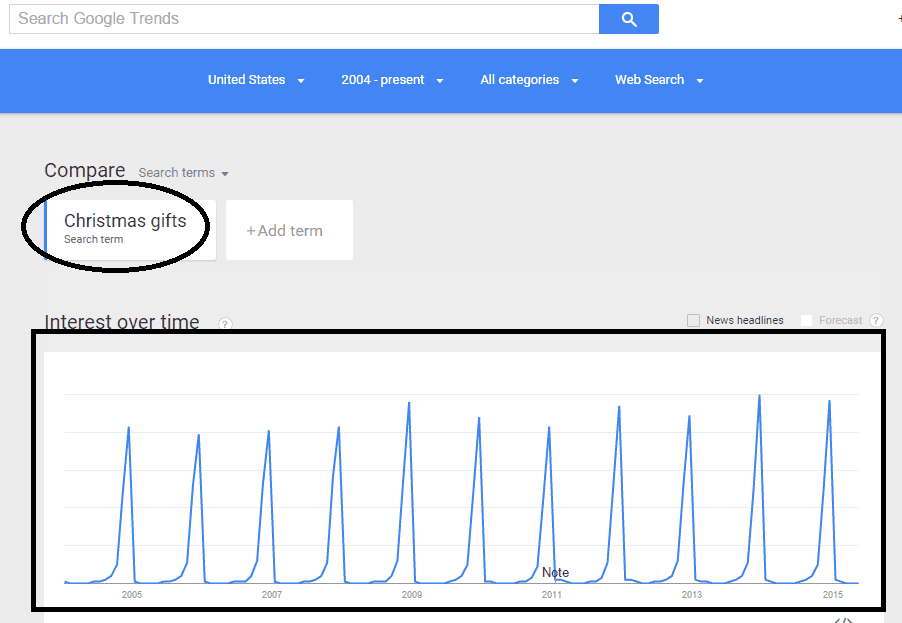Screen dimensions: 902x623
Task: Click the Interest over time heading
Action: tap(121, 322)
